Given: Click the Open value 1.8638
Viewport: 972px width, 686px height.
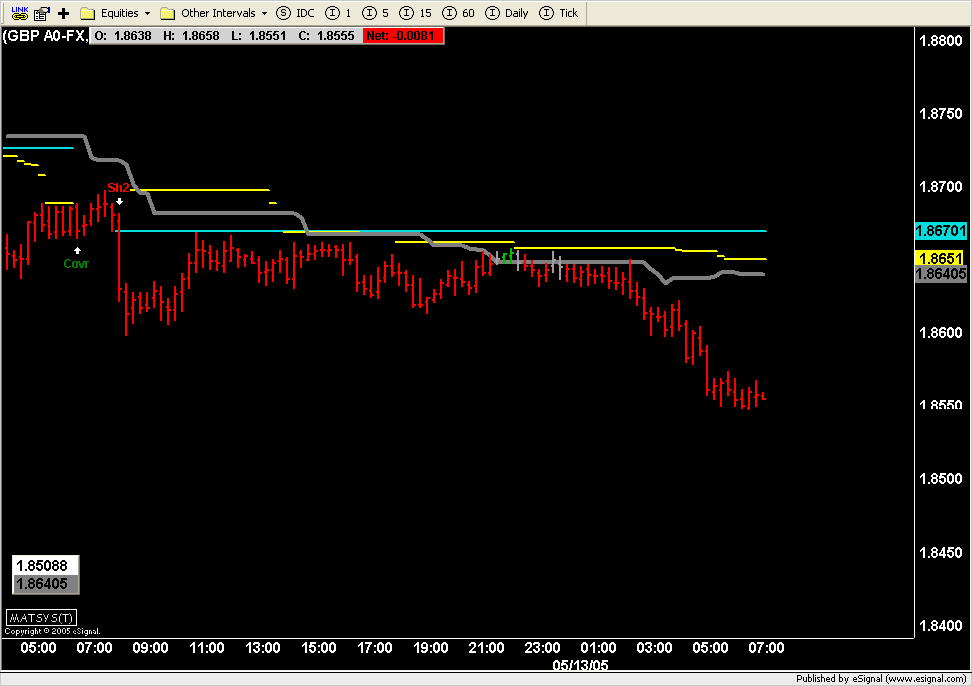Looking at the screenshot, I should 133,36.
